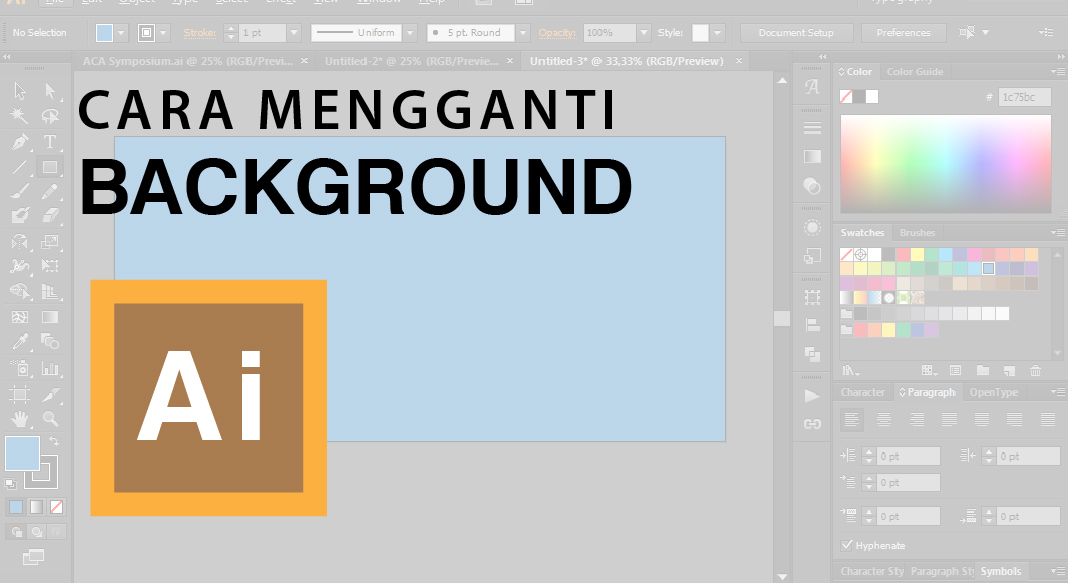1068x583 pixels.
Task: Set toolbox paint mode to None
Action: [57, 507]
